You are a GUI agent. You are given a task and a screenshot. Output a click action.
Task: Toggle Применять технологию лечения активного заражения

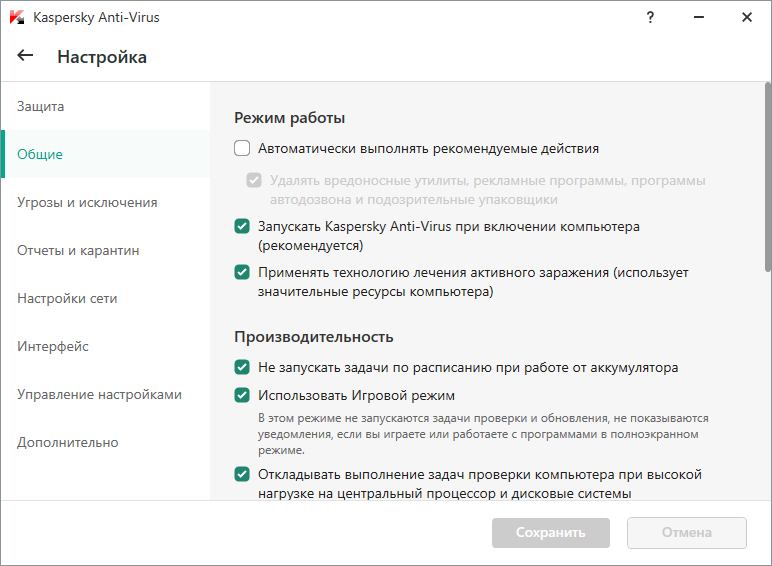tap(242, 272)
